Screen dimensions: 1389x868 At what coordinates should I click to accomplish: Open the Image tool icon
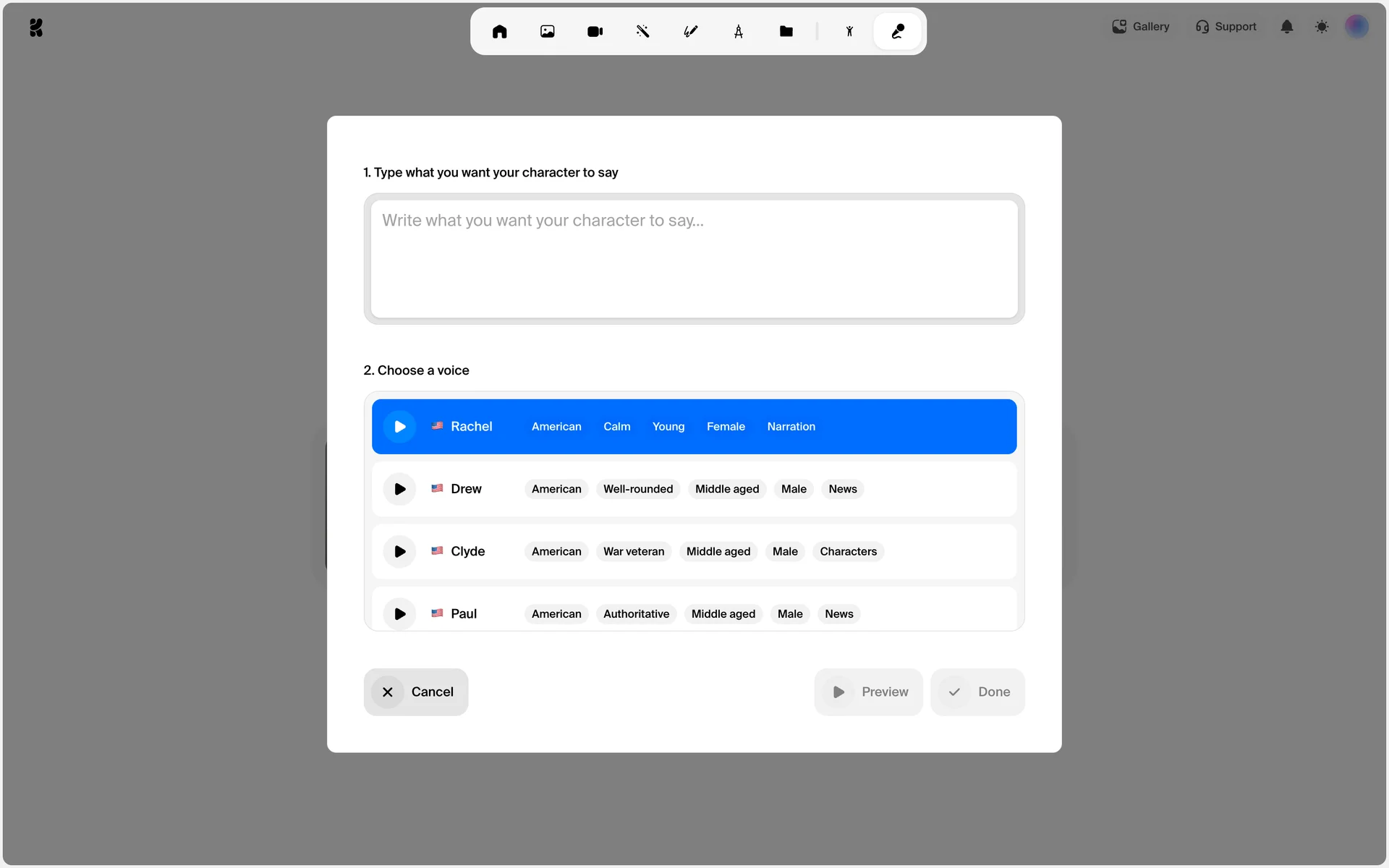[x=547, y=31]
